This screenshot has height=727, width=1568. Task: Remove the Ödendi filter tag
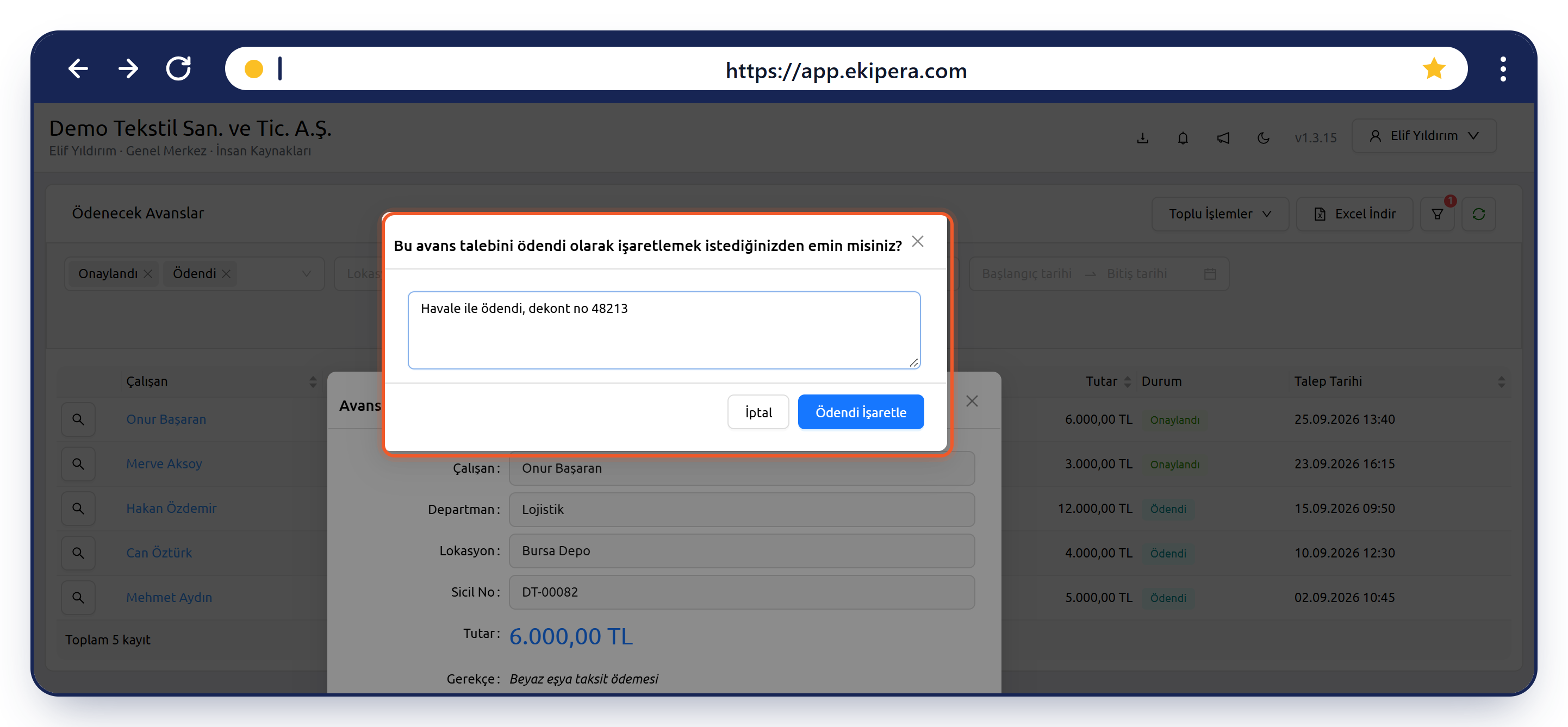[226, 274]
